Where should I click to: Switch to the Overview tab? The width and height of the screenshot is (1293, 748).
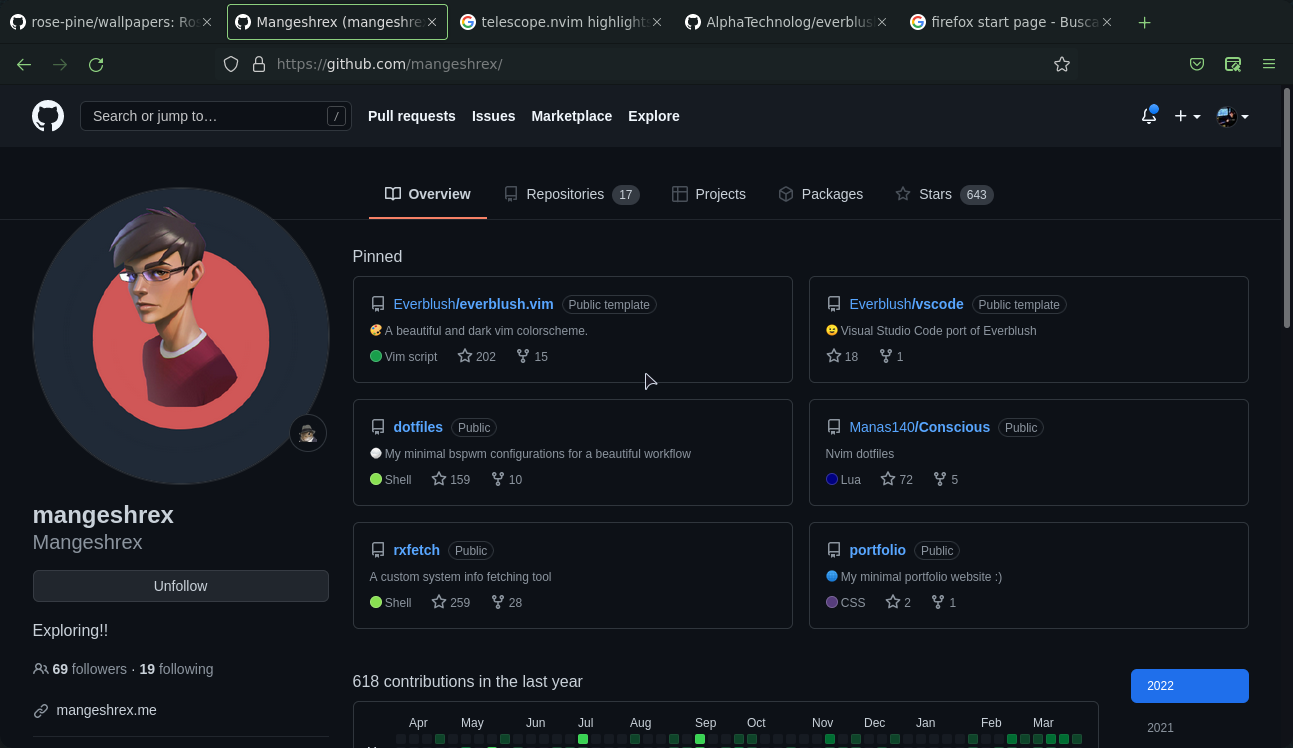coord(428,194)
